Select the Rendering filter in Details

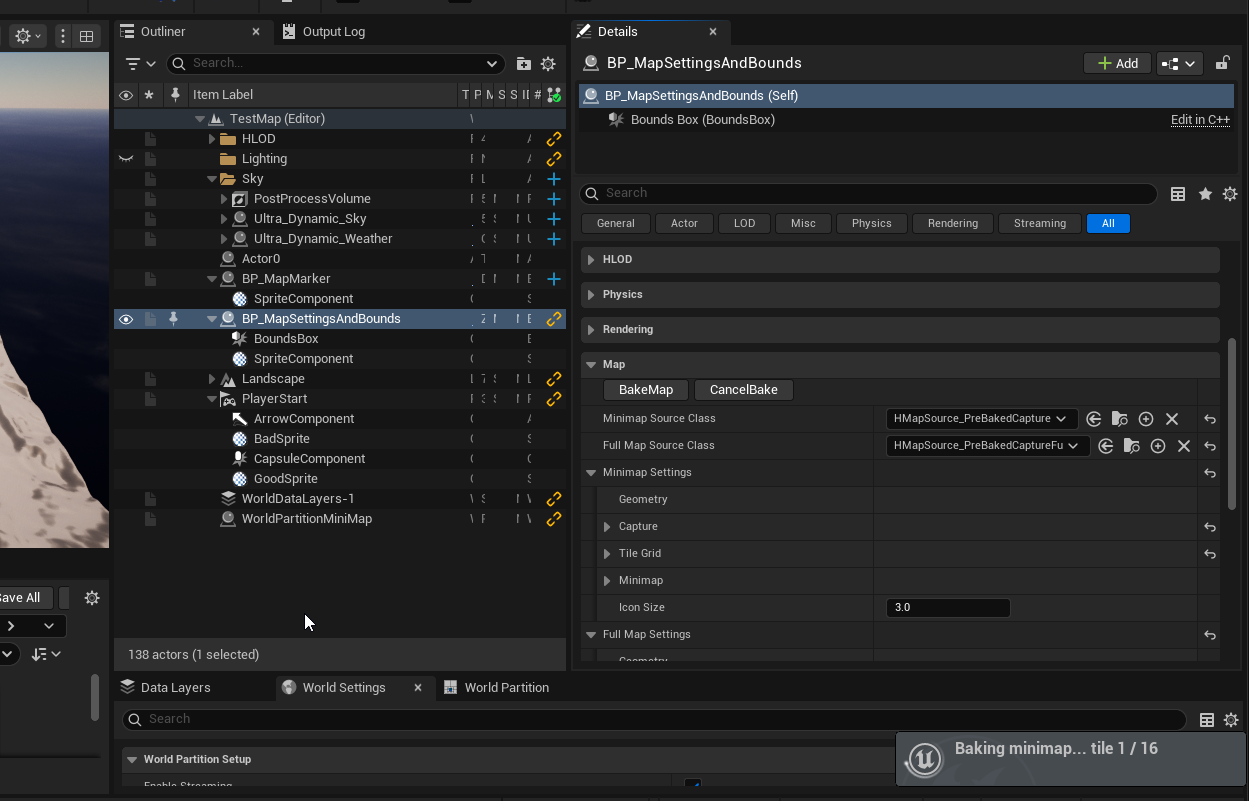pyautogui.click(x=953, y=224)
